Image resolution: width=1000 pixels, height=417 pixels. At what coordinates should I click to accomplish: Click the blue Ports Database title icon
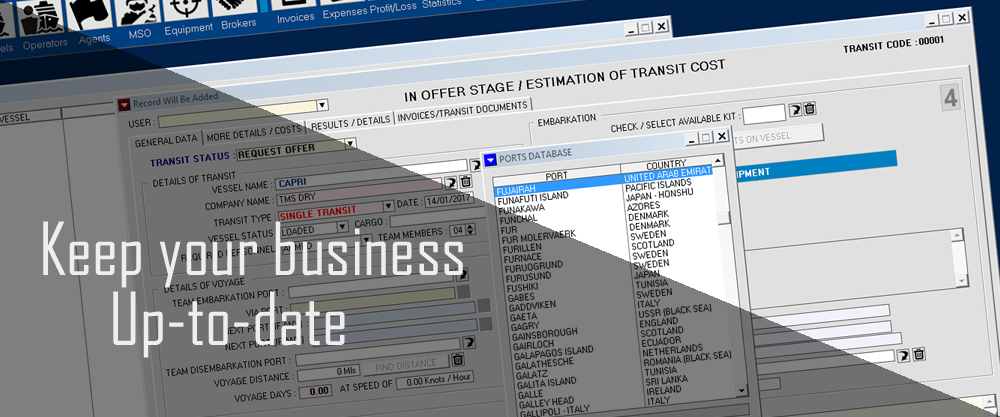click(490, 159)
